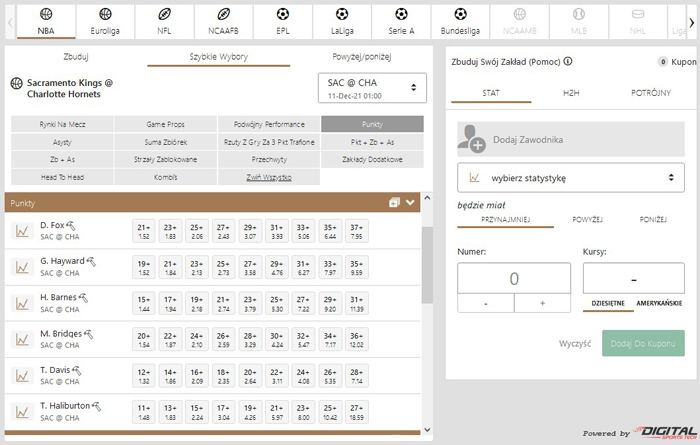
Task: Click the hammer icon beside G. Hayward
Action: click(91, 261)
